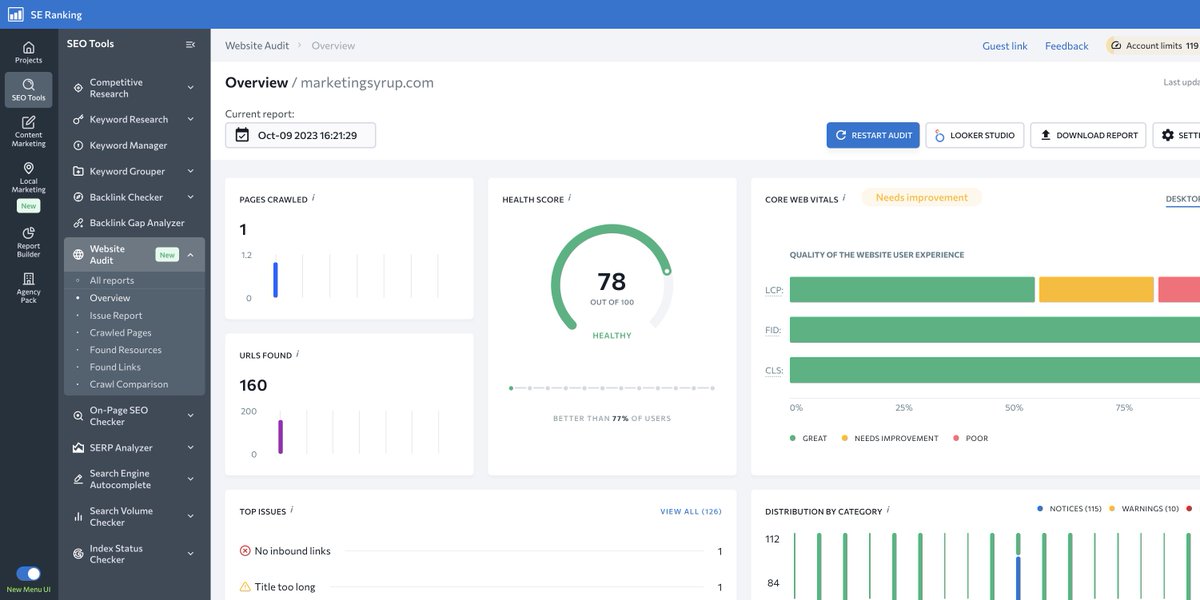Click the Website Audit globe icon
Screen dimensions: 1200x600
tap(78, 254)
